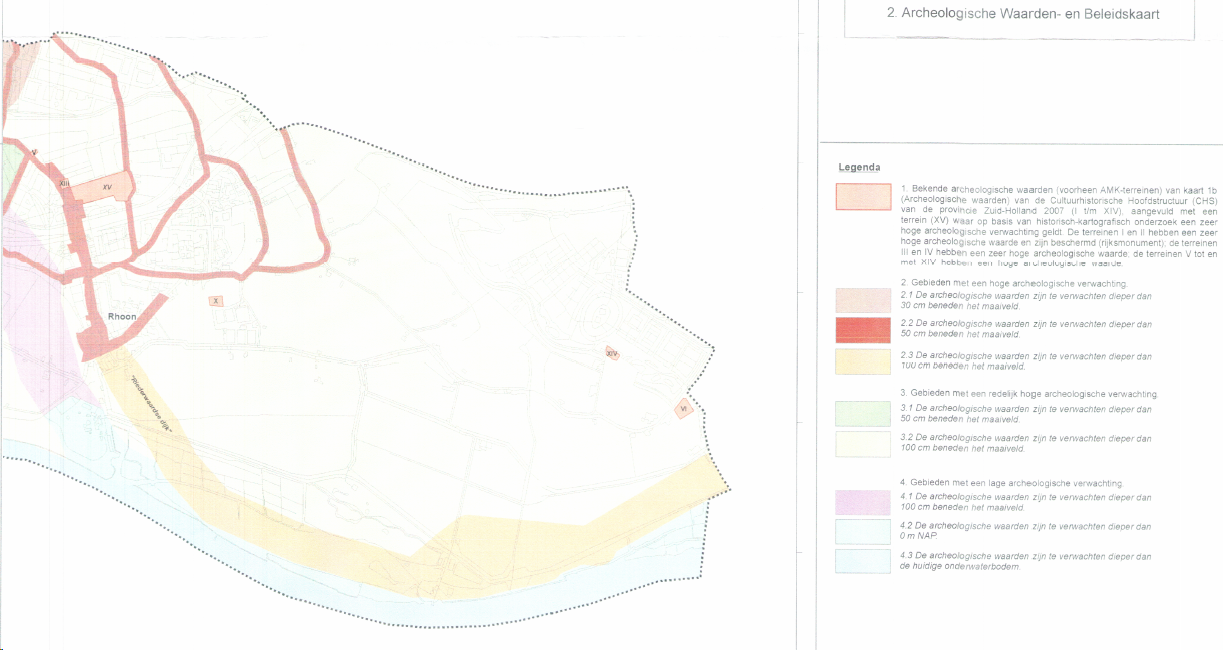This screenshot has height=650, width=1223.
Task: Click the diagonal dijk label on yellow strip
Action: click(x=153, y=403)
